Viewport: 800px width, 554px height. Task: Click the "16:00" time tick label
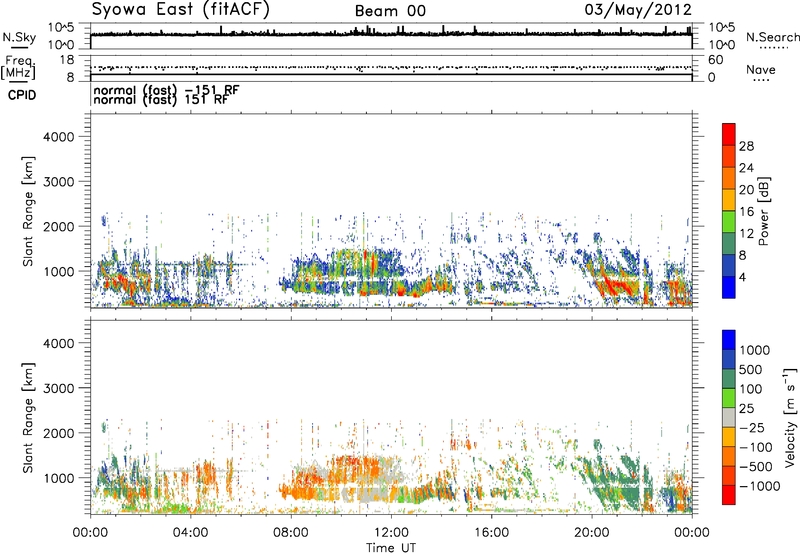[491, 533]
